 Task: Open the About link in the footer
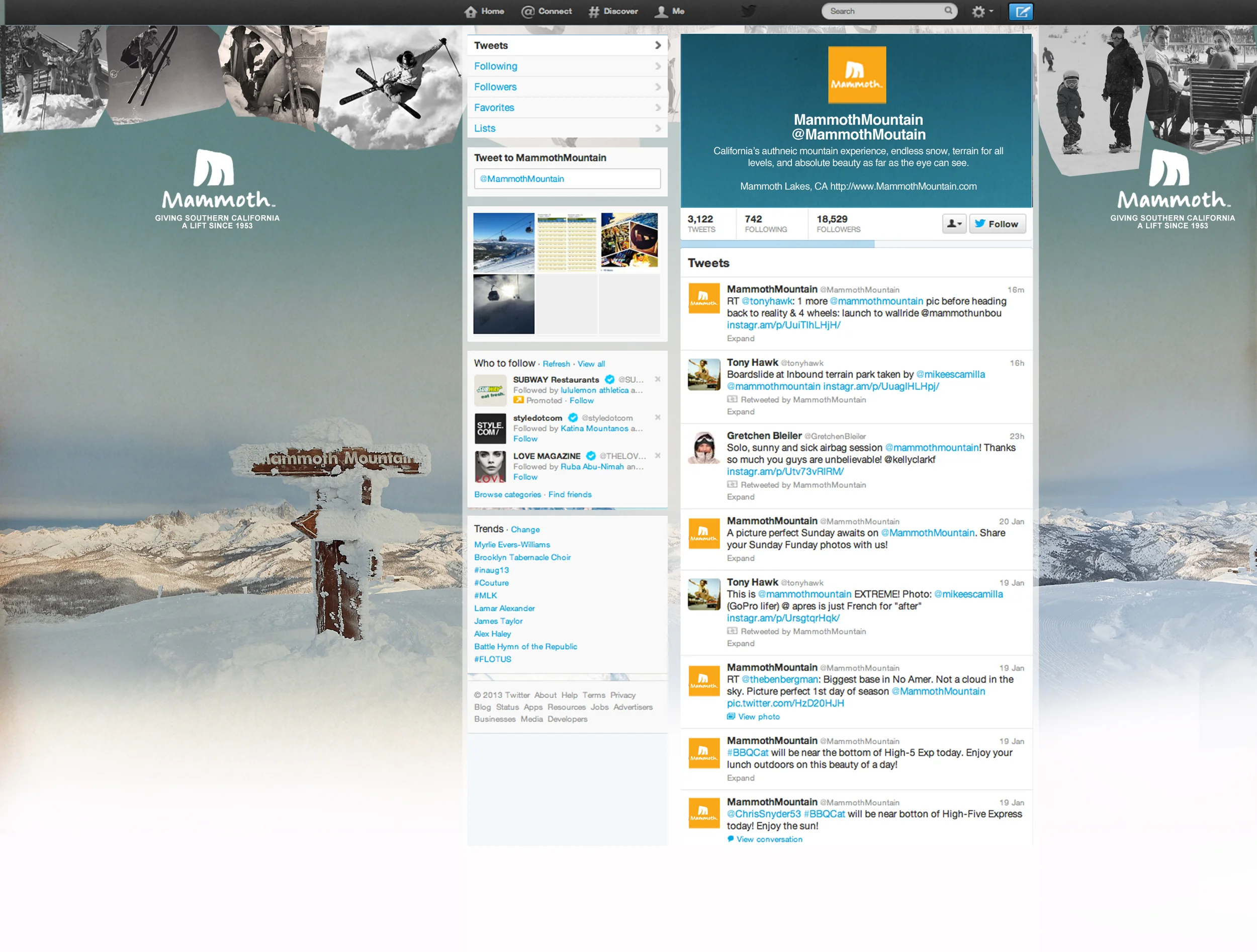(x=545, y=696)
